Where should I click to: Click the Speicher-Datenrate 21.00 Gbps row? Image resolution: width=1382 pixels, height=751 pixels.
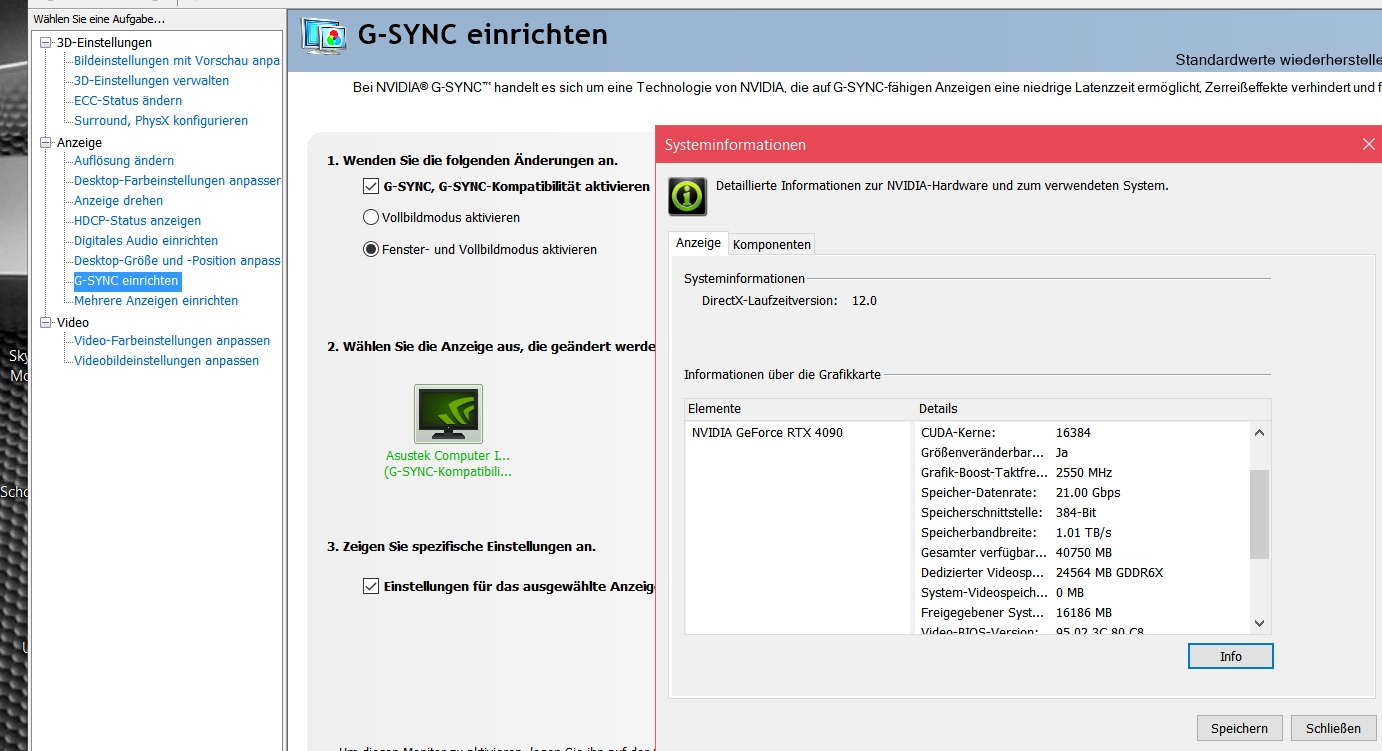[x=1083, y=493]
